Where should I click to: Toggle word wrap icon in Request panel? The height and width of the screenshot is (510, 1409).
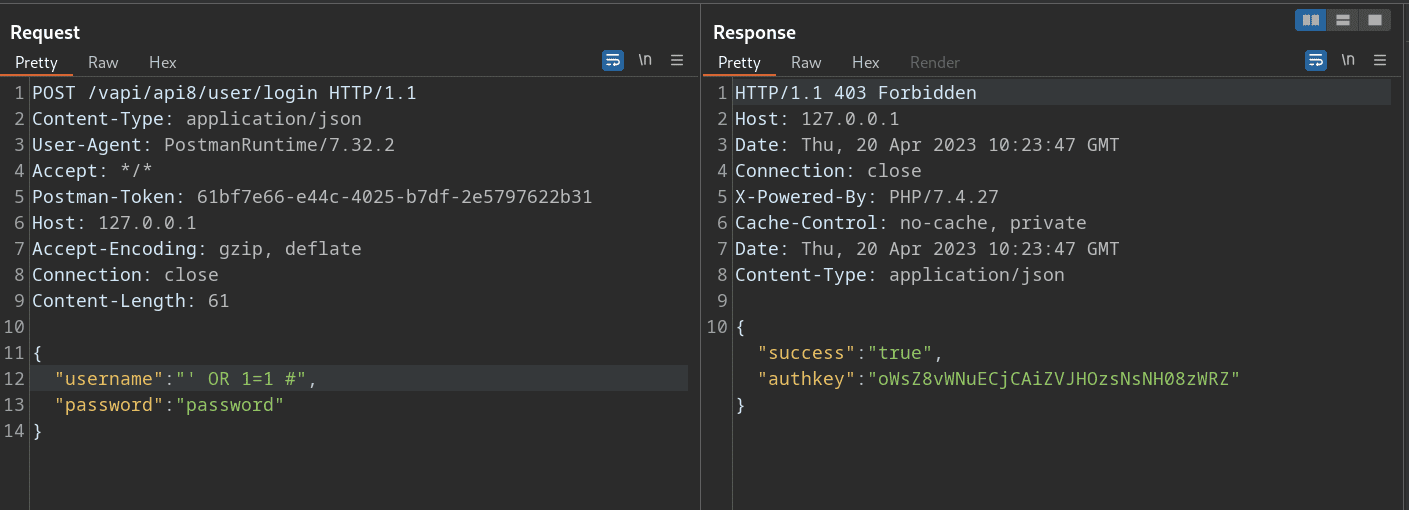(x=613, y=60)
